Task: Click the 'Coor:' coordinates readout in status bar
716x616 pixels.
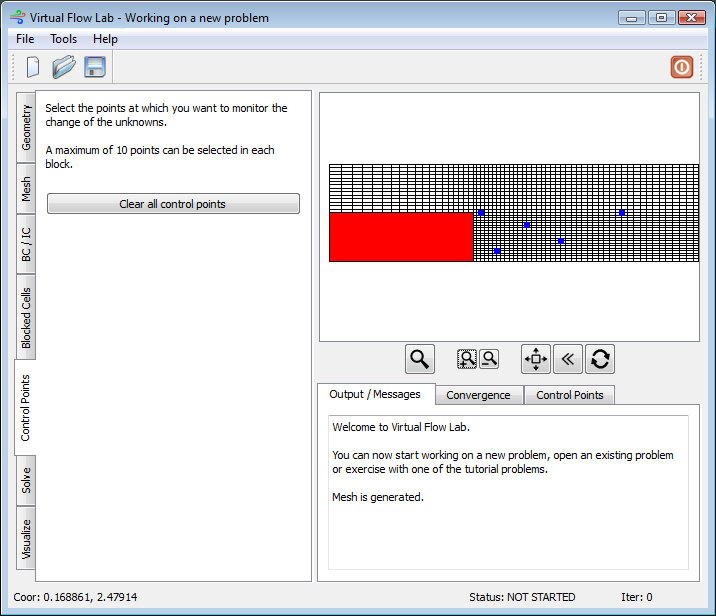Action: tap(75, 597)
